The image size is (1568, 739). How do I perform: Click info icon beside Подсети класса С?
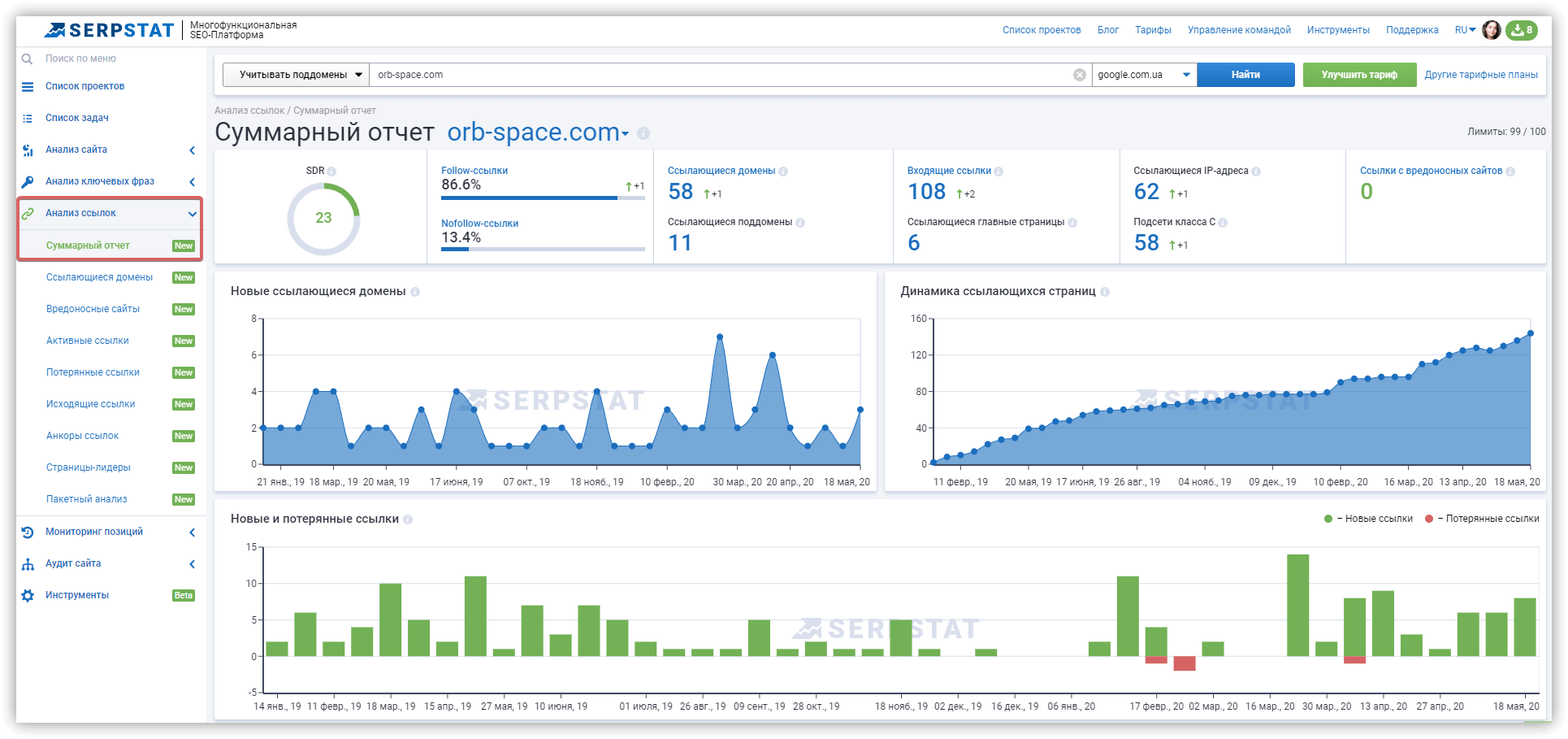1223,223
